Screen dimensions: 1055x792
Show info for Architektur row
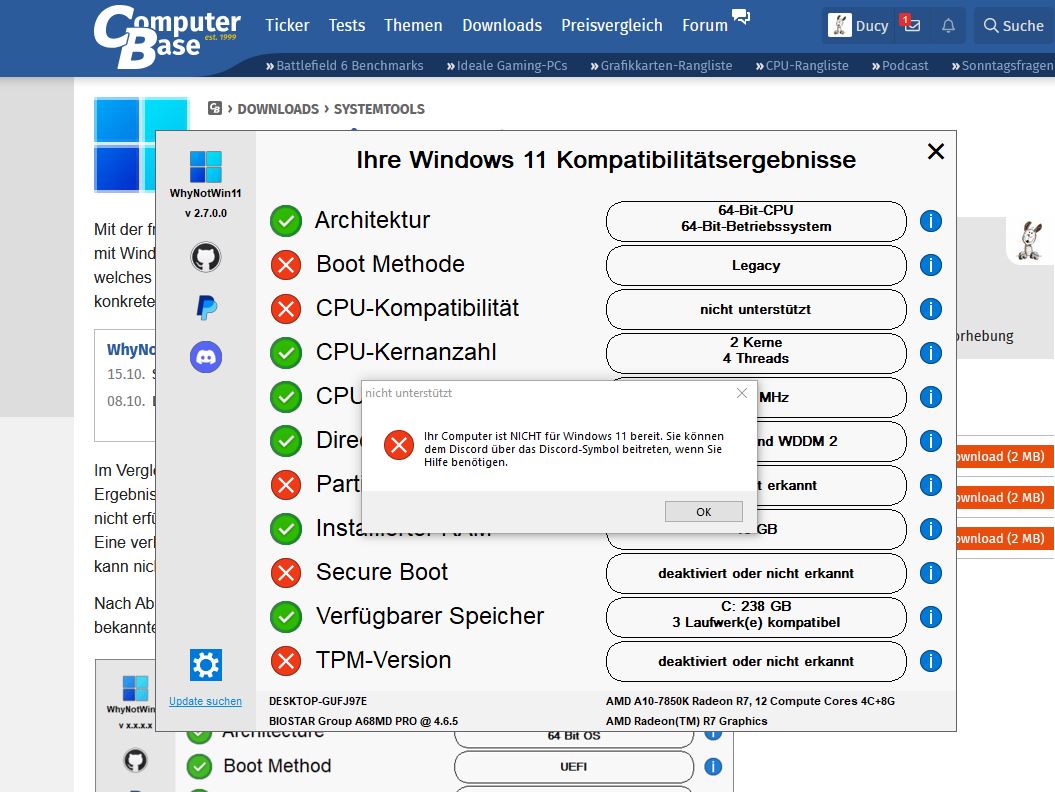[931, 221]
